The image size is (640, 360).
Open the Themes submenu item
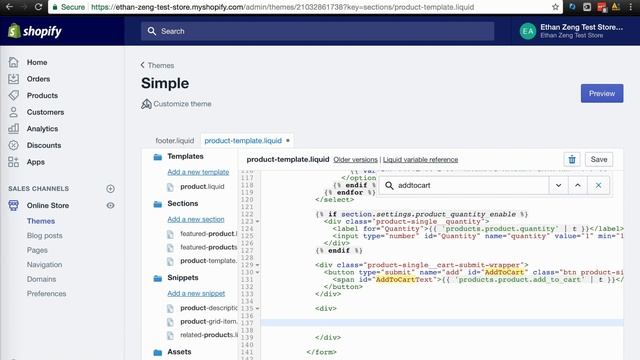[41, 221]
